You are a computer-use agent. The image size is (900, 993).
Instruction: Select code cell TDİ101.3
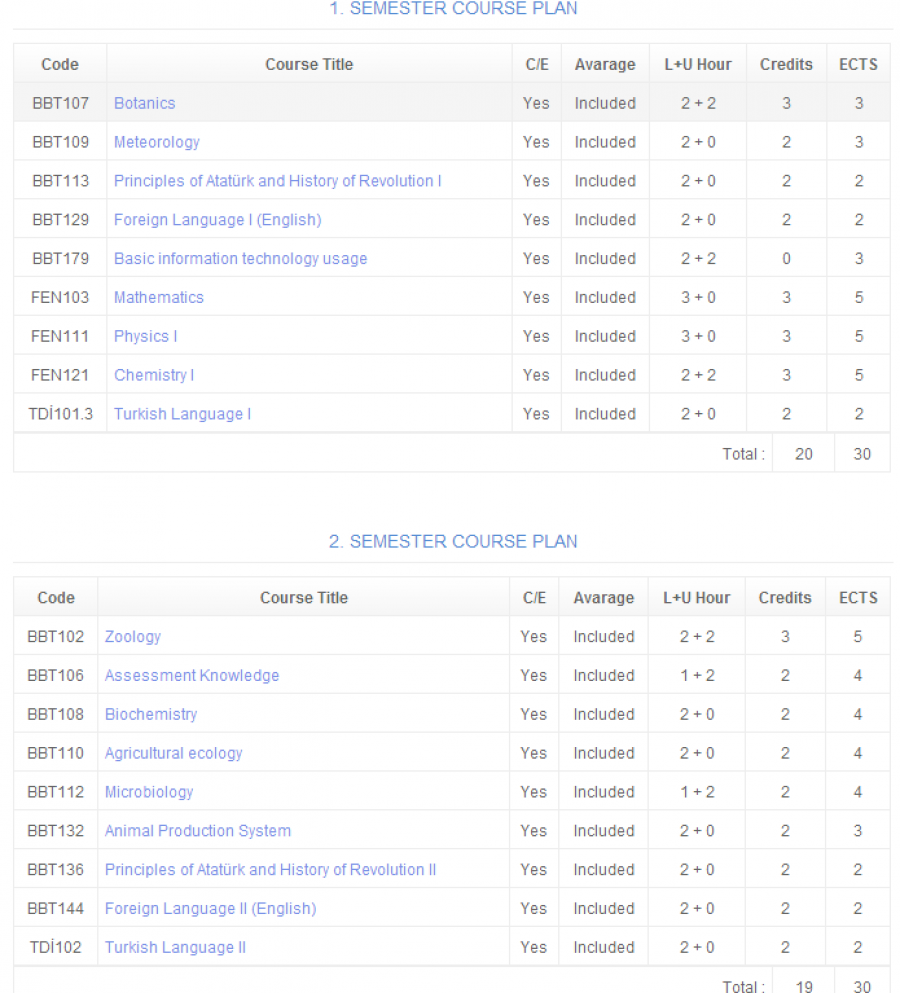click(60, 414)
